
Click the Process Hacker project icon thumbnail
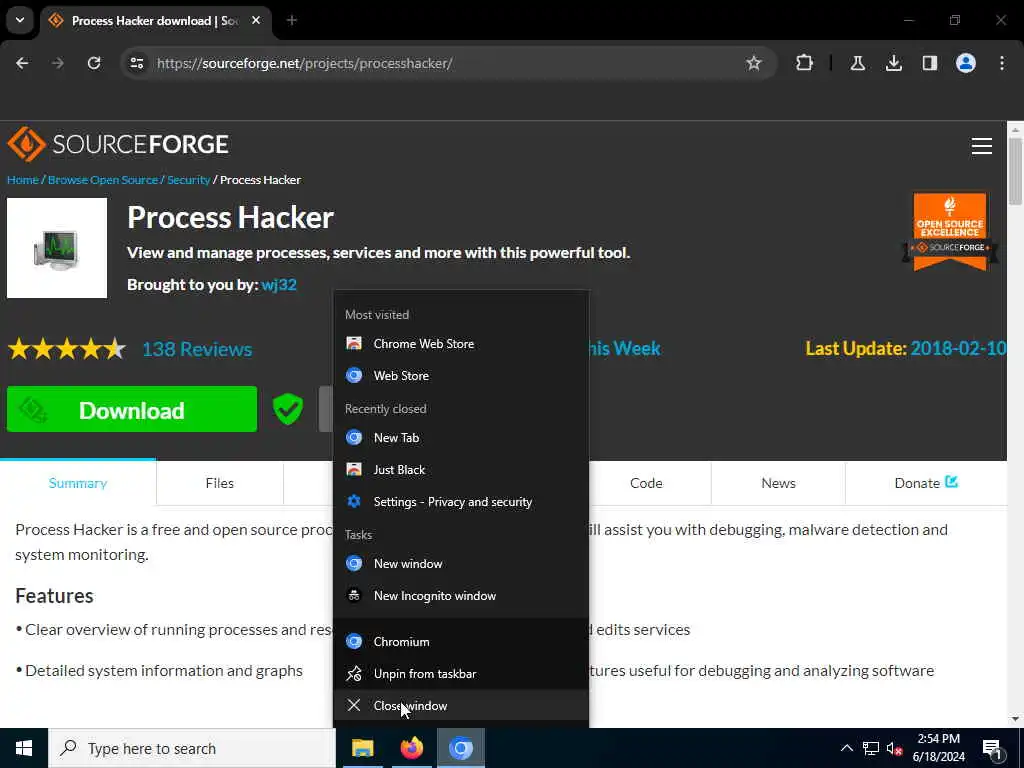57,248
